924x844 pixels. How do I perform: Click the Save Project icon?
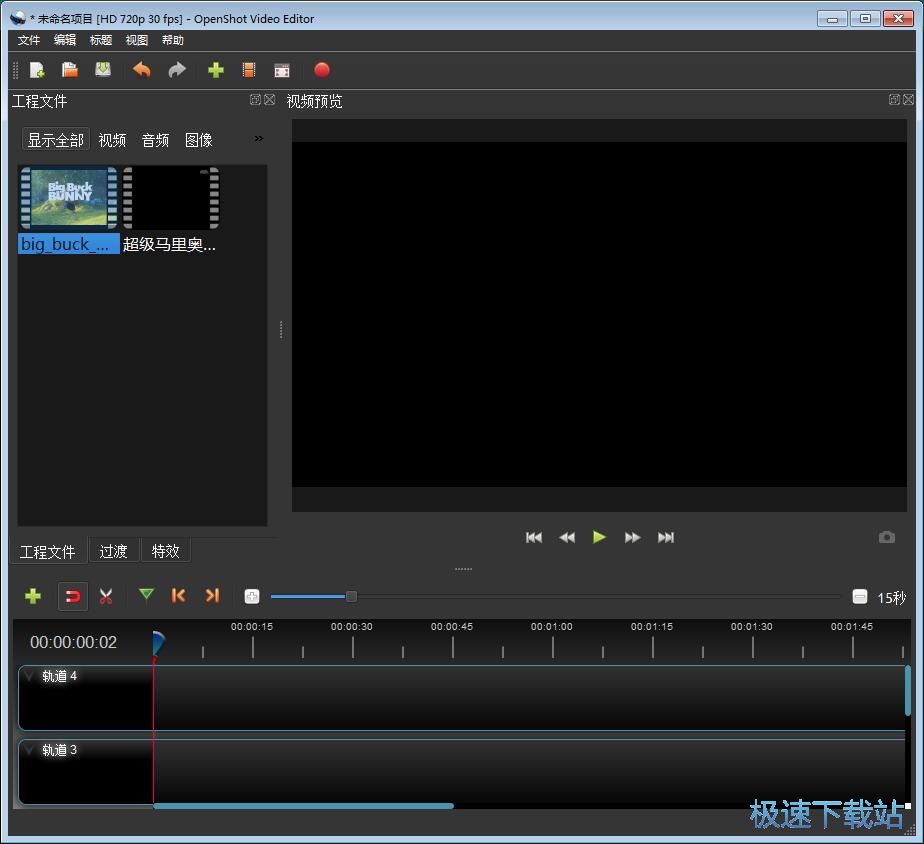click(x=103, y=70)
